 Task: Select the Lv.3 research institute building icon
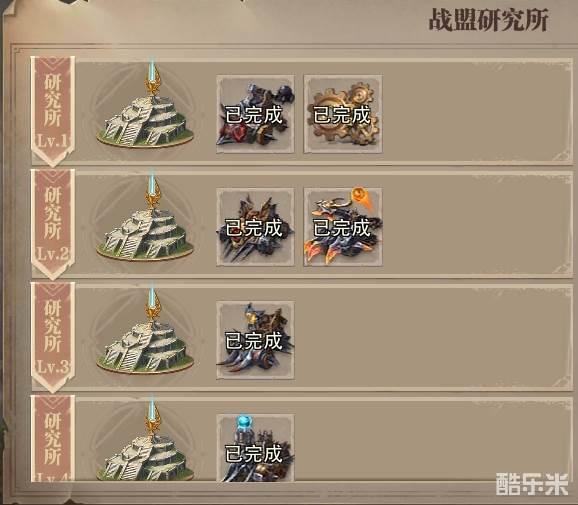tap(145, 332)
